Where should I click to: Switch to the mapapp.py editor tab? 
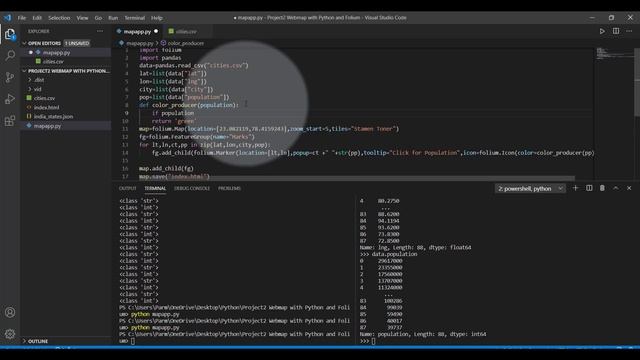137,31
